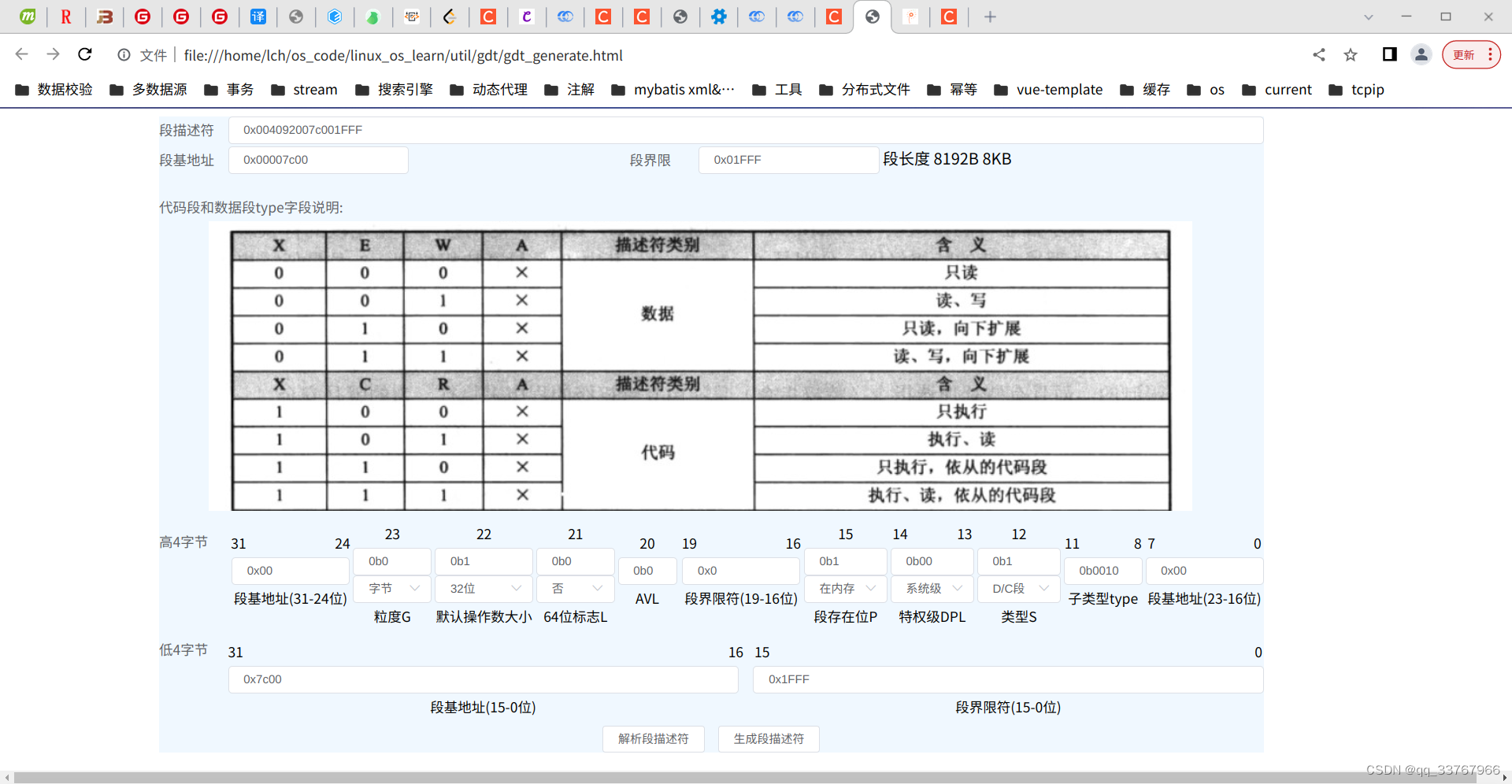Switch to the green m tab
1512x784 pixels.
click(28, 17)
